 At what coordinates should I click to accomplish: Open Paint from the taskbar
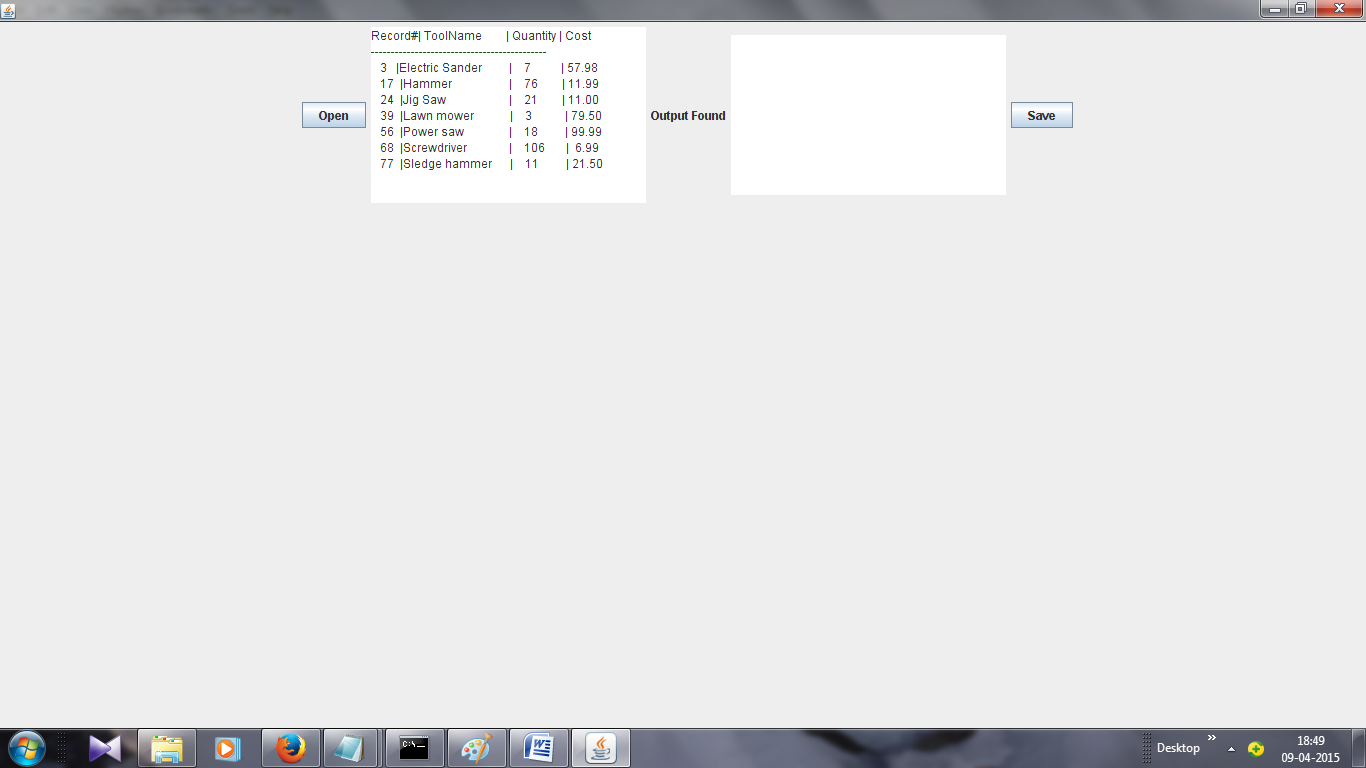click(x=477, y=748)
